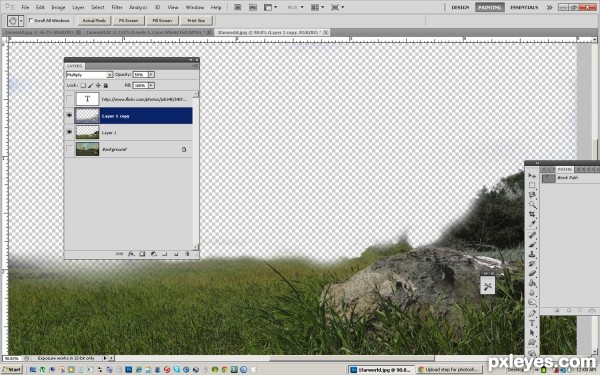Viewport: 600px width, 375px height.
Task: Hide the Layer 1 copy layer
Action: [x=69, y=116]
